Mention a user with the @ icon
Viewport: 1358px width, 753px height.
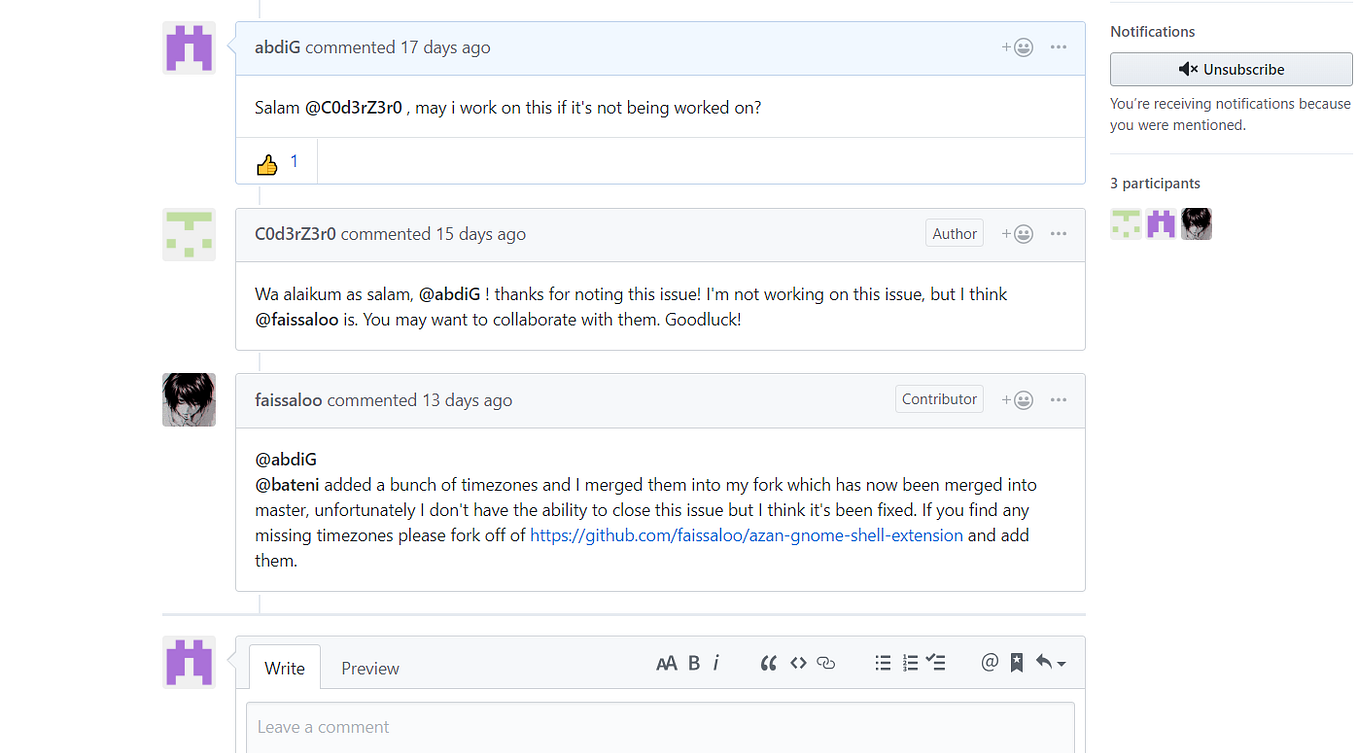tap(989, 662)
